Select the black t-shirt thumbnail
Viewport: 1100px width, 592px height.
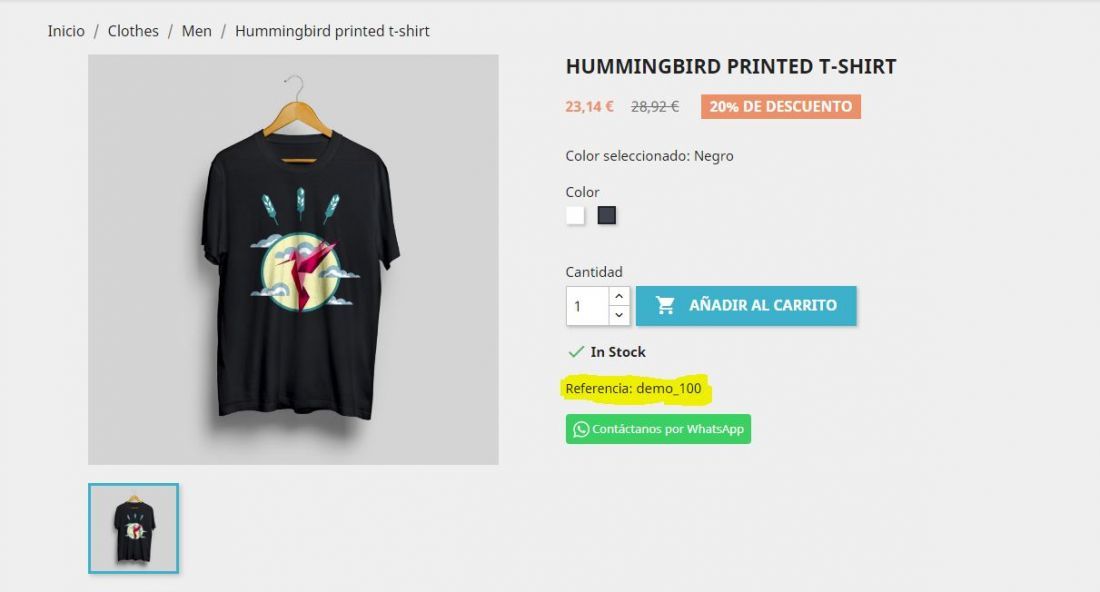pos(133,528)
